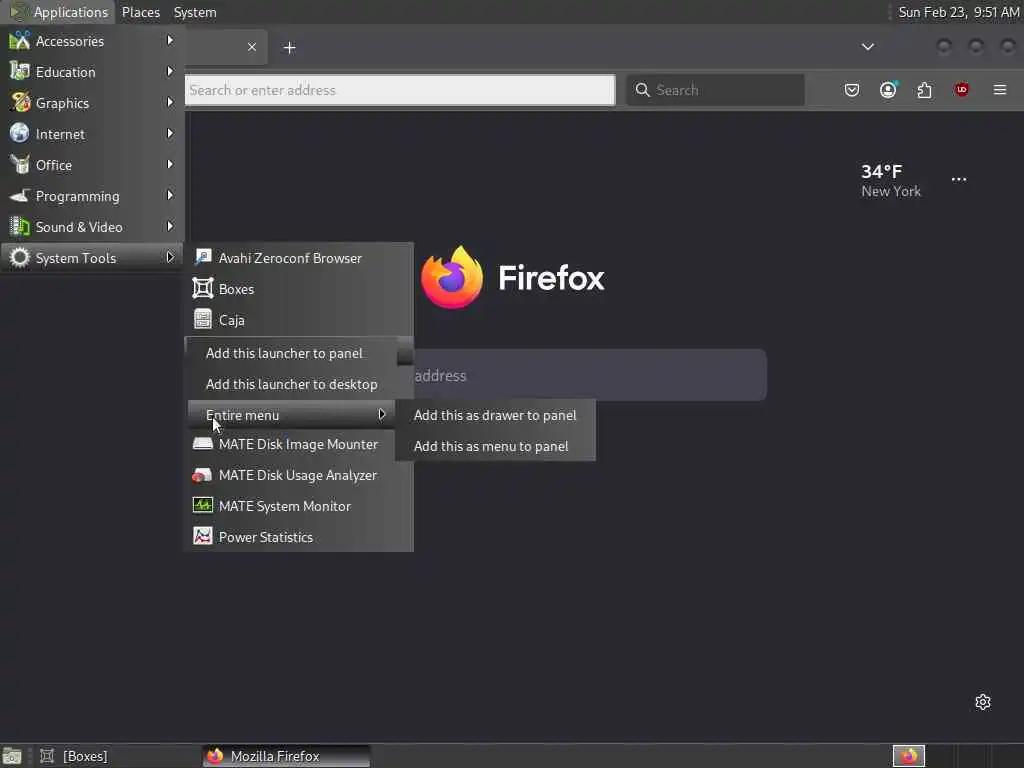The image size is (1024, 768).
Task: Open the Save to Pocket icon
Action: (x=852, y=90)
